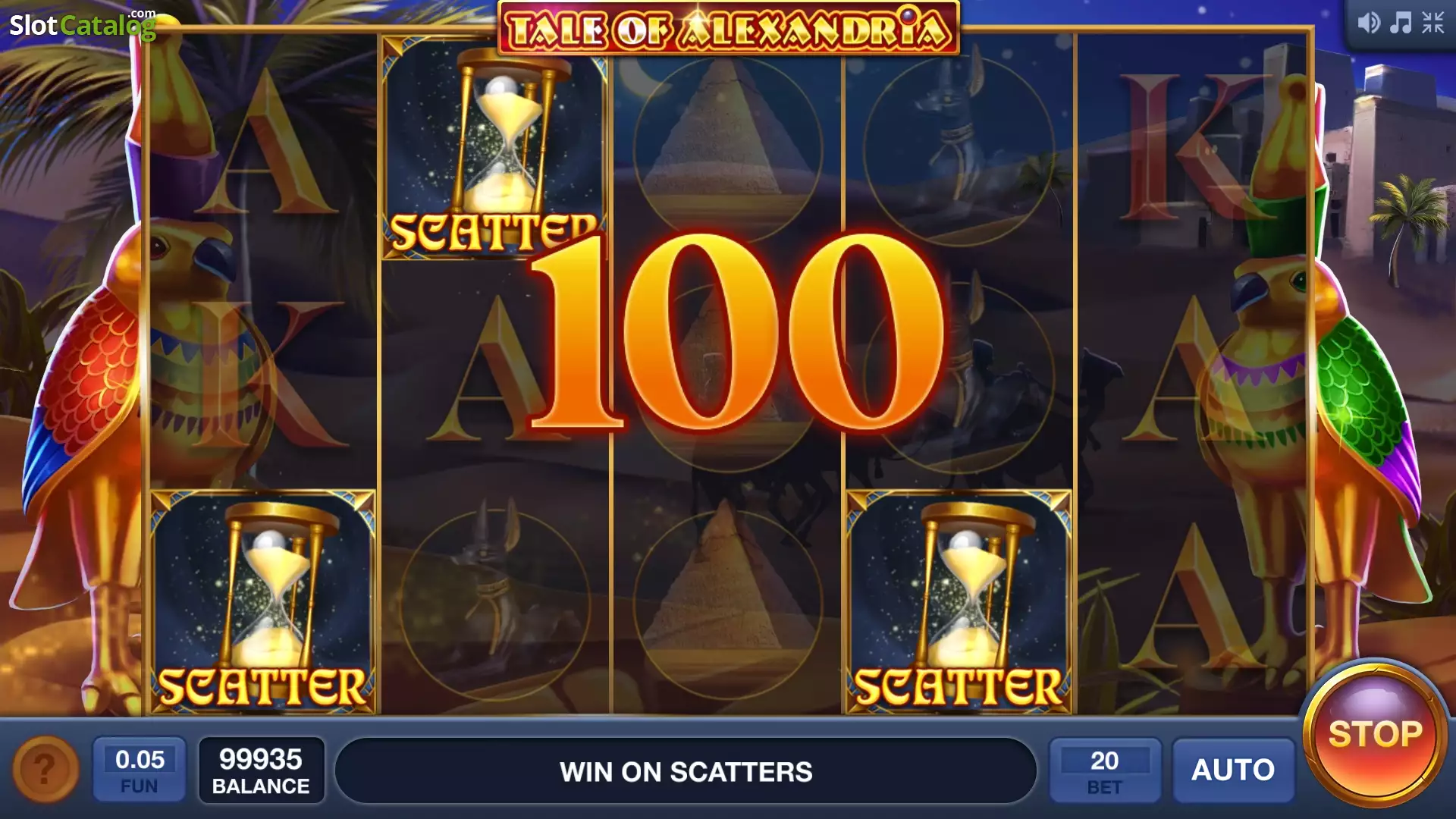Change the 0.05 FUN coin value
The image size is (1456, 819).
pyautogui.click(x=140, y=770)
